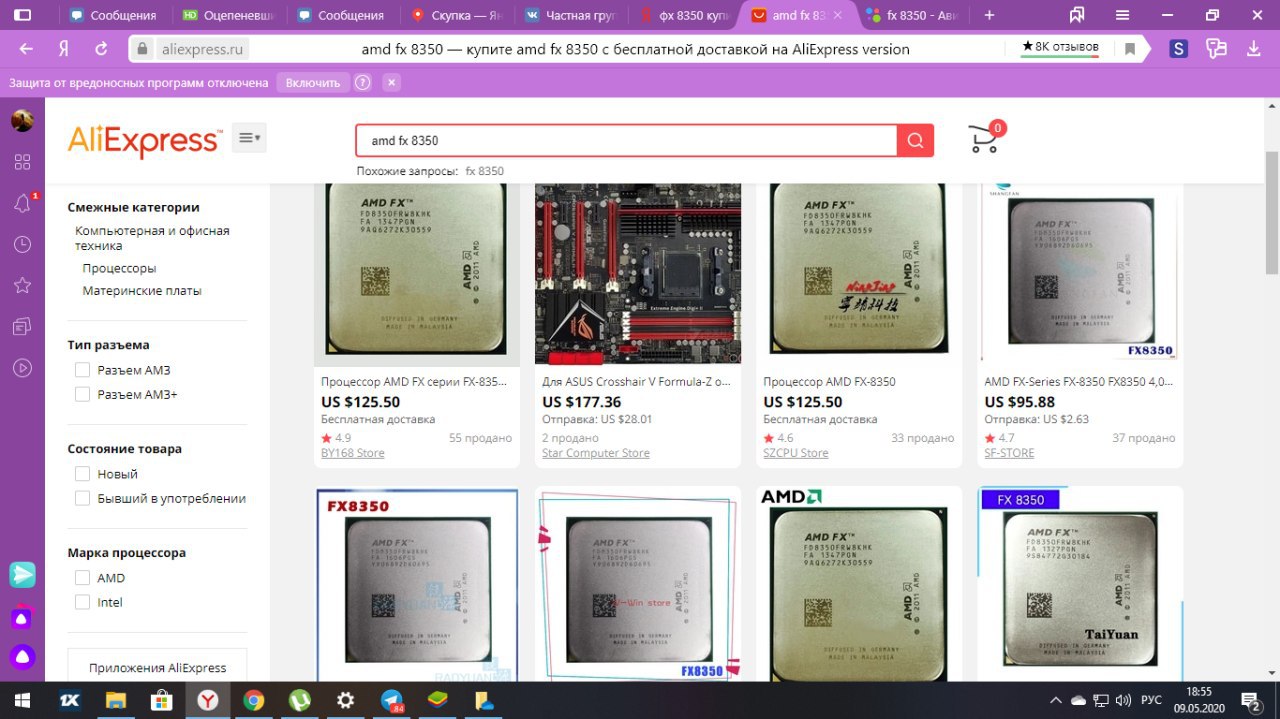
Task: Check the Intel brand filter
Action: pyautogui.click(x=83, y=602)
